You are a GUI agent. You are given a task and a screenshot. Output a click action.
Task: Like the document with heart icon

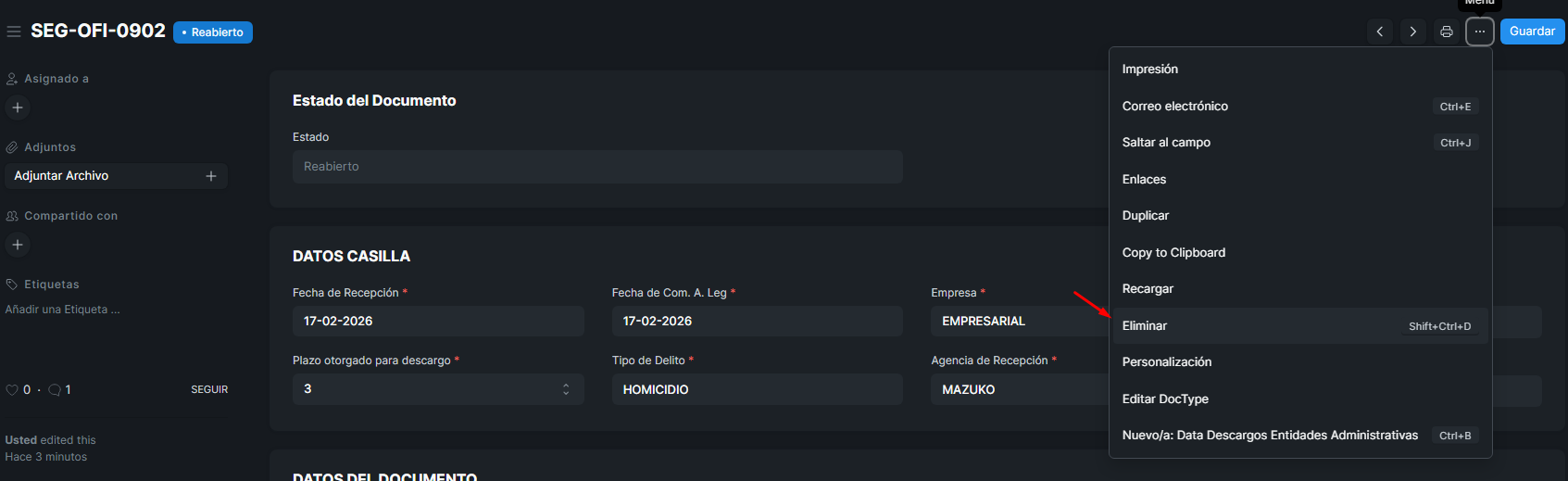click(12, 390)
